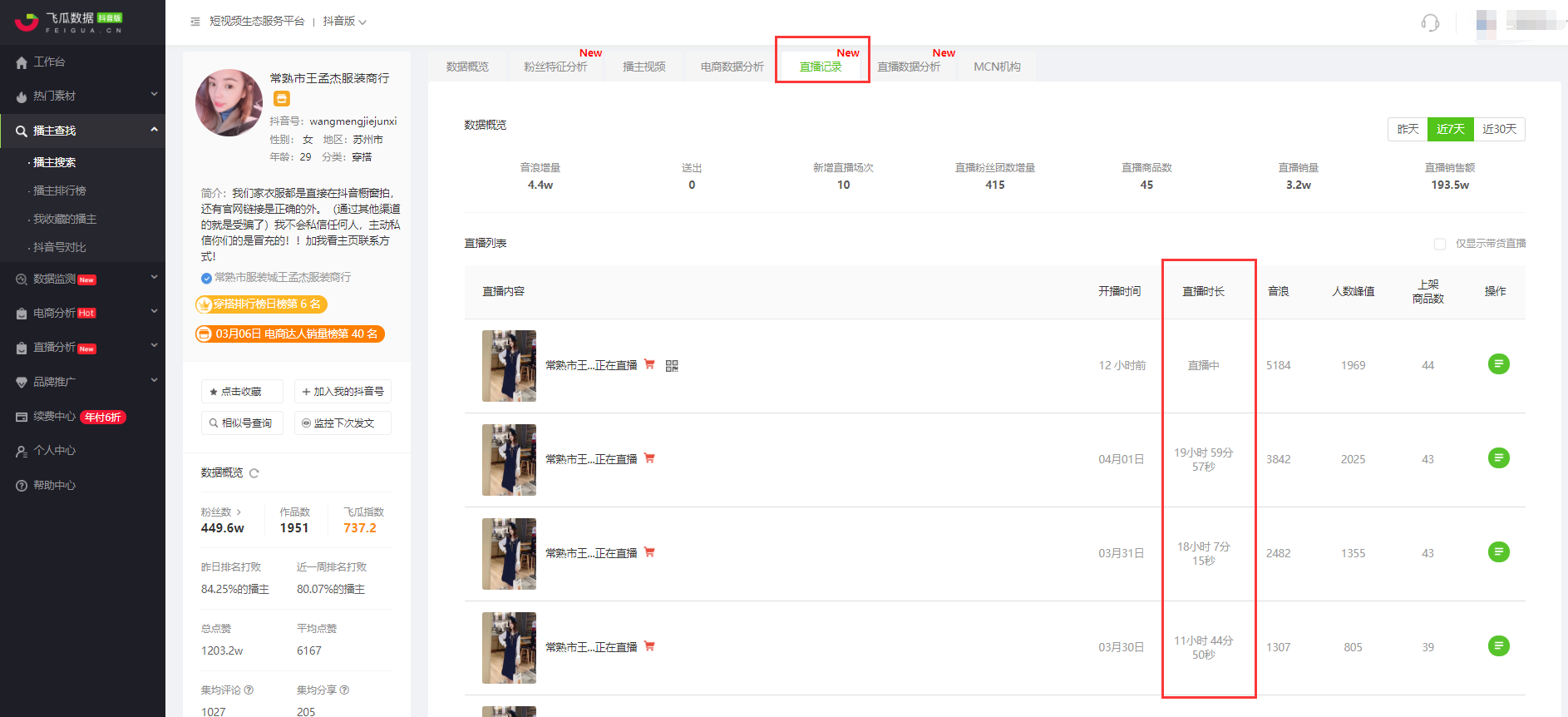Collapse the 播主查找 menu chevron
This screenshot has height=717, width=1568.
tap(154, 130)
